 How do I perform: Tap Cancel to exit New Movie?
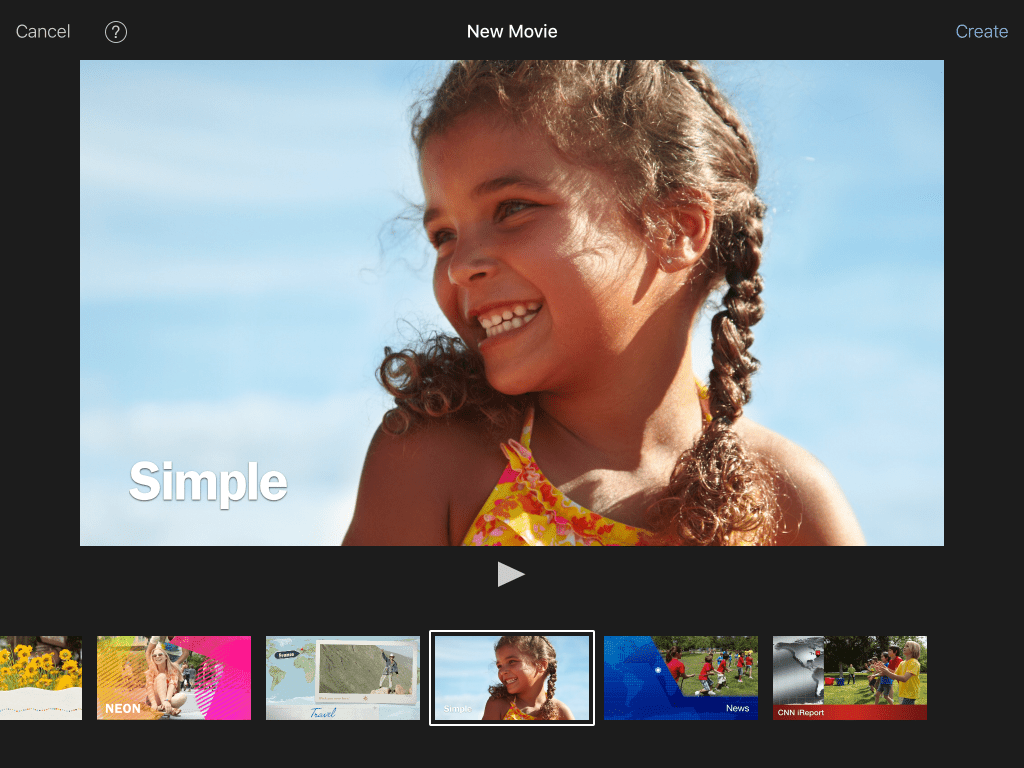43,31
